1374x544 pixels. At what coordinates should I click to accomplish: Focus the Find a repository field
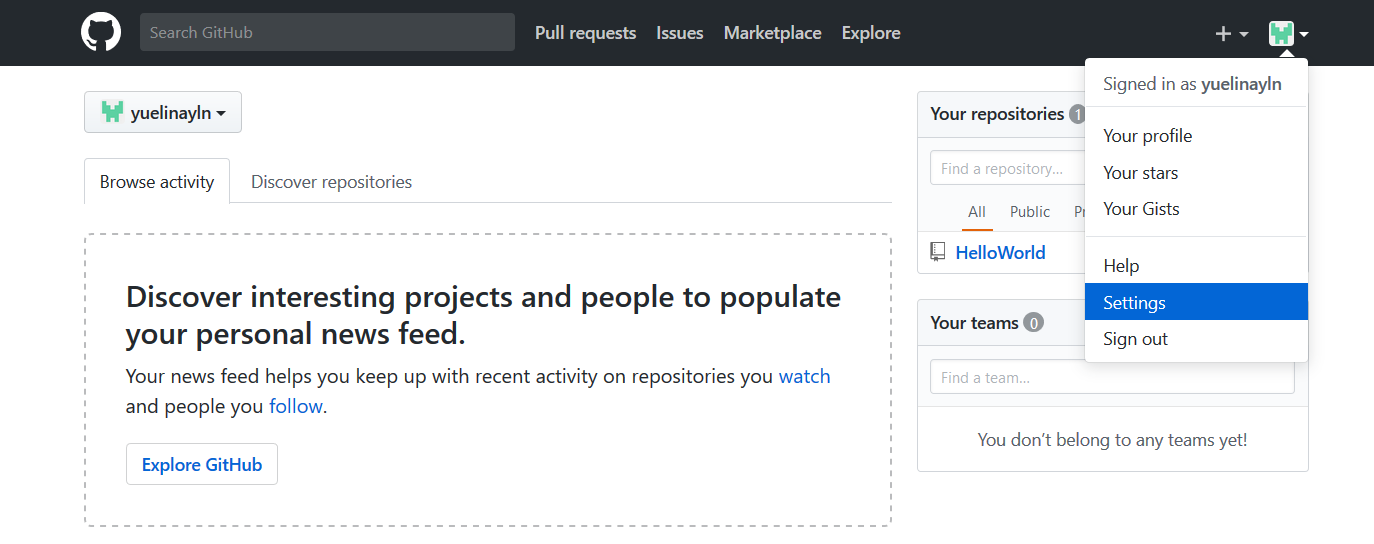pos(1007,168)
